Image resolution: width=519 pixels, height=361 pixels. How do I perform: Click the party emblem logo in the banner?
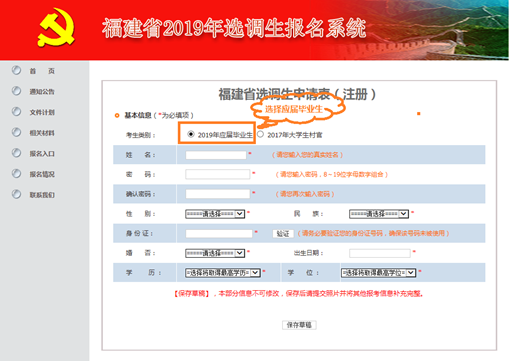pyautogui.click(x=56, y=28)
